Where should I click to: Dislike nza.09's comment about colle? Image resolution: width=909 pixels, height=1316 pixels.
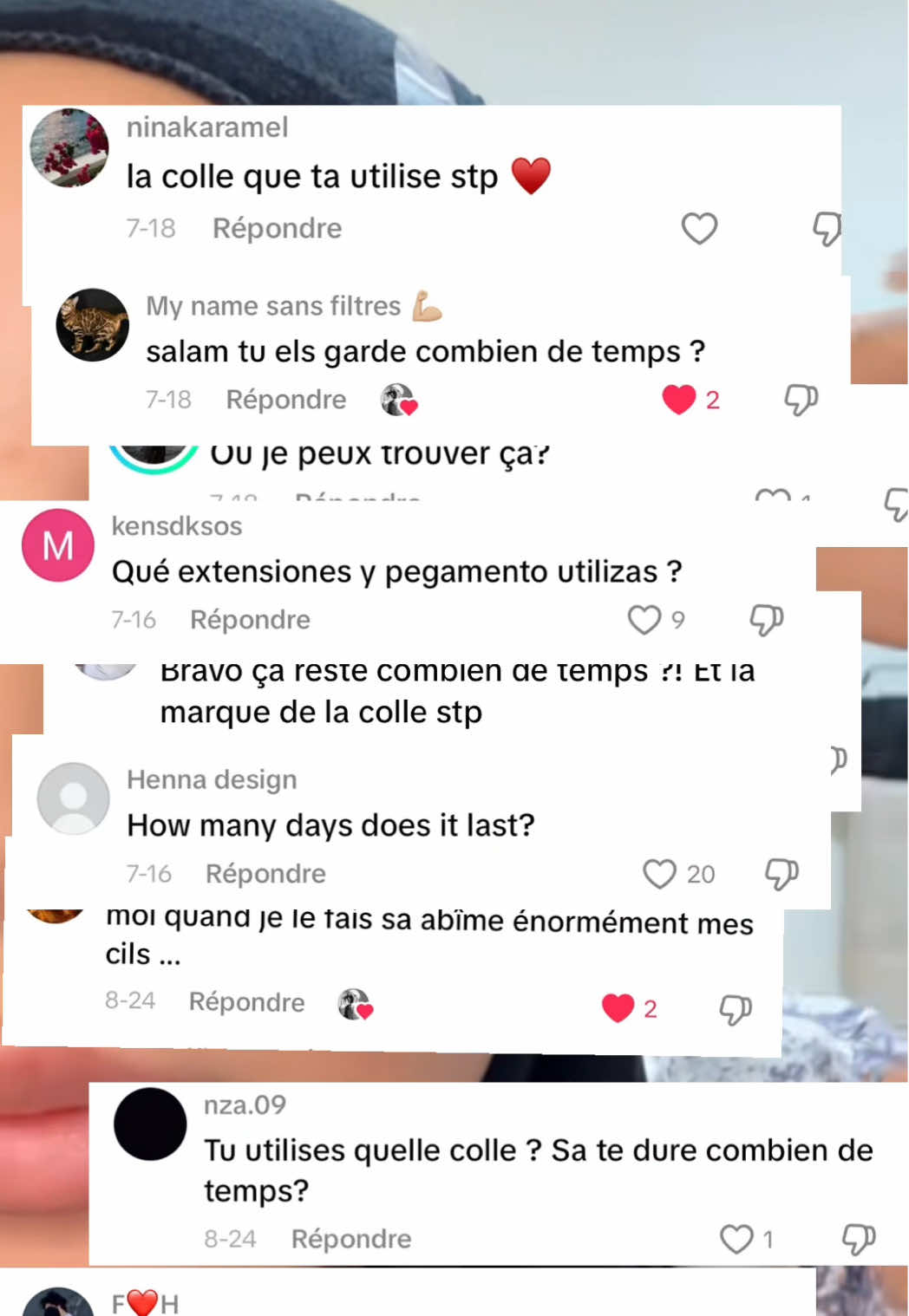(x=859, y=1239)
